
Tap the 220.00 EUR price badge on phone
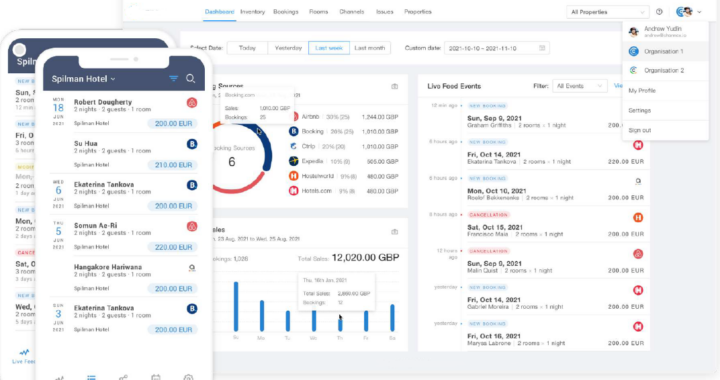[x=173, y=247]
